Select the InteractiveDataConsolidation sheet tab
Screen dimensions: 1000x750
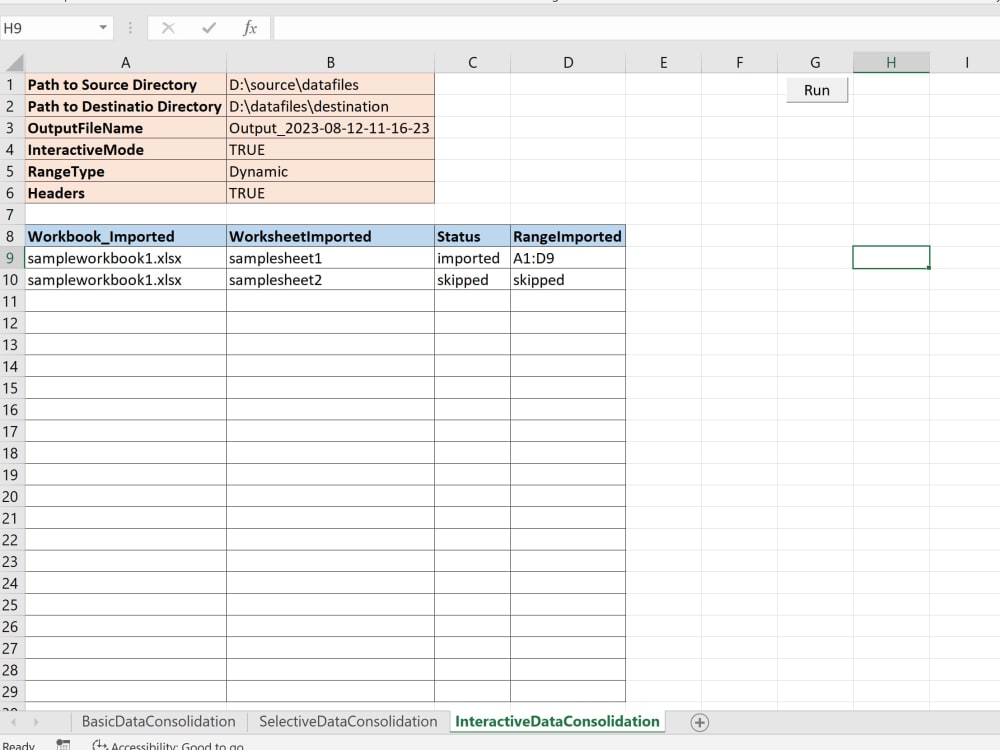557,721
